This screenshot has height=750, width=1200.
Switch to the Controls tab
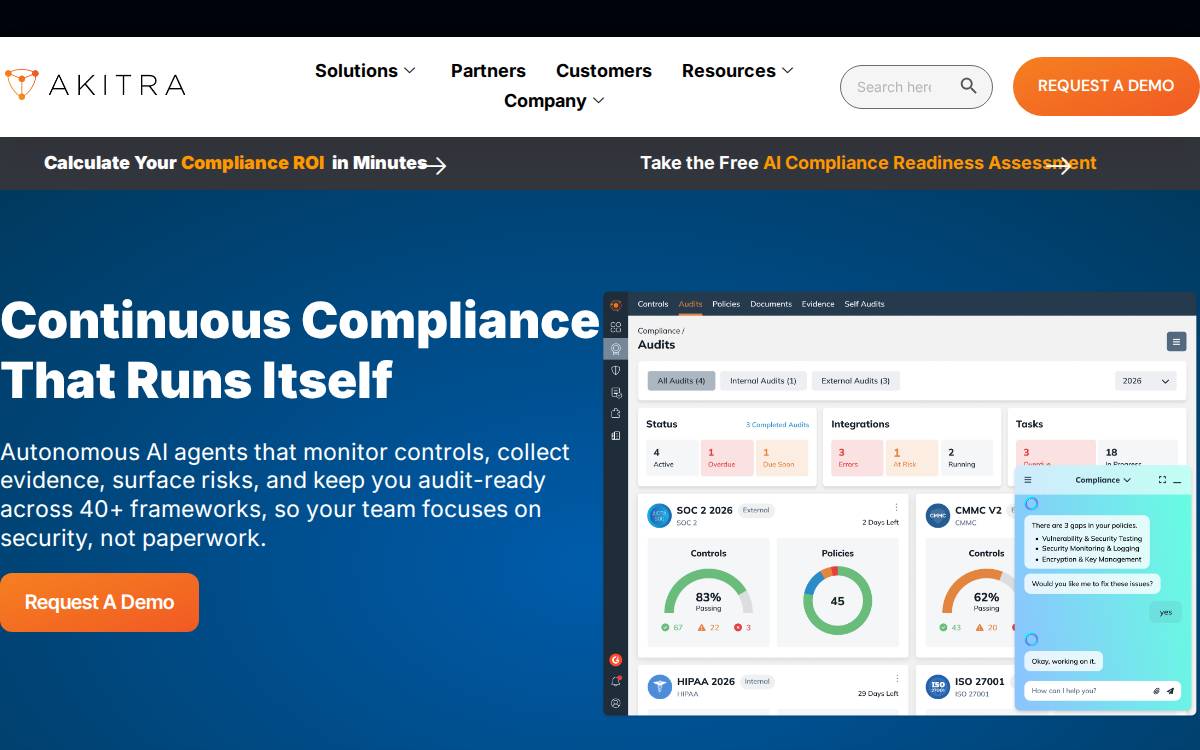tap(653, 304)
